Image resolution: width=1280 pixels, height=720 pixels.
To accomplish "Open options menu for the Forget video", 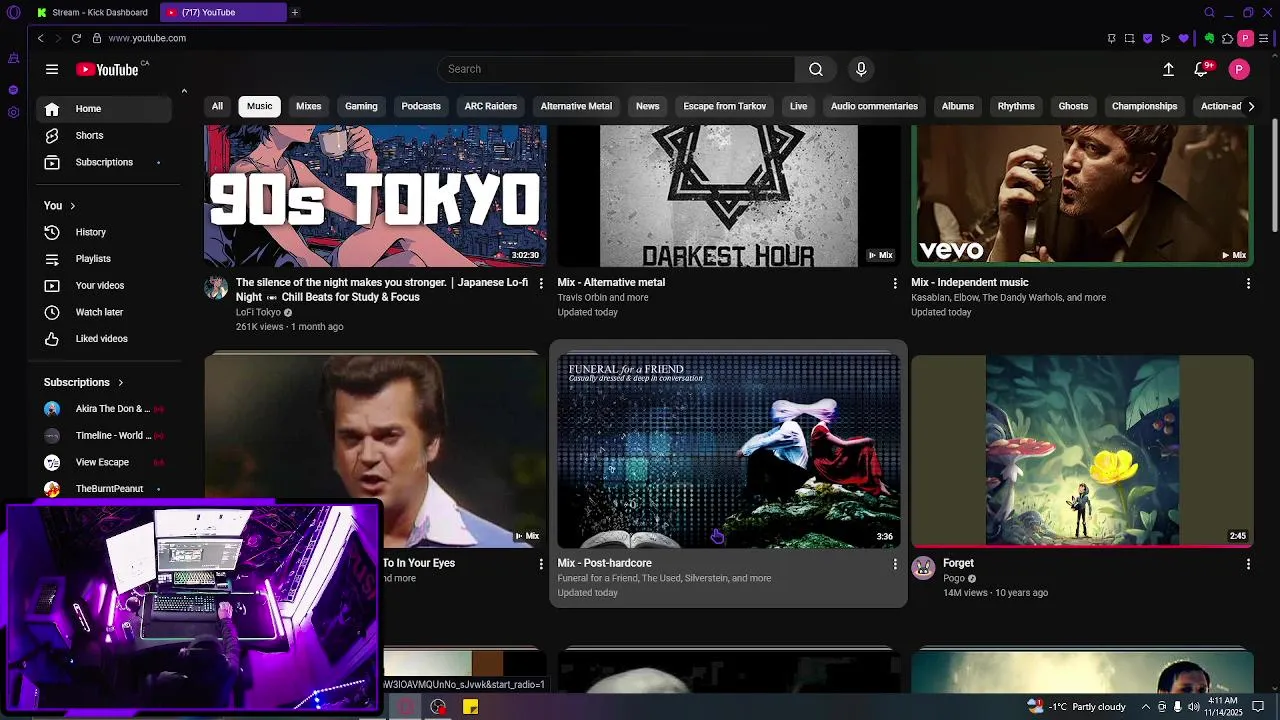I will tap(1248, 564).
